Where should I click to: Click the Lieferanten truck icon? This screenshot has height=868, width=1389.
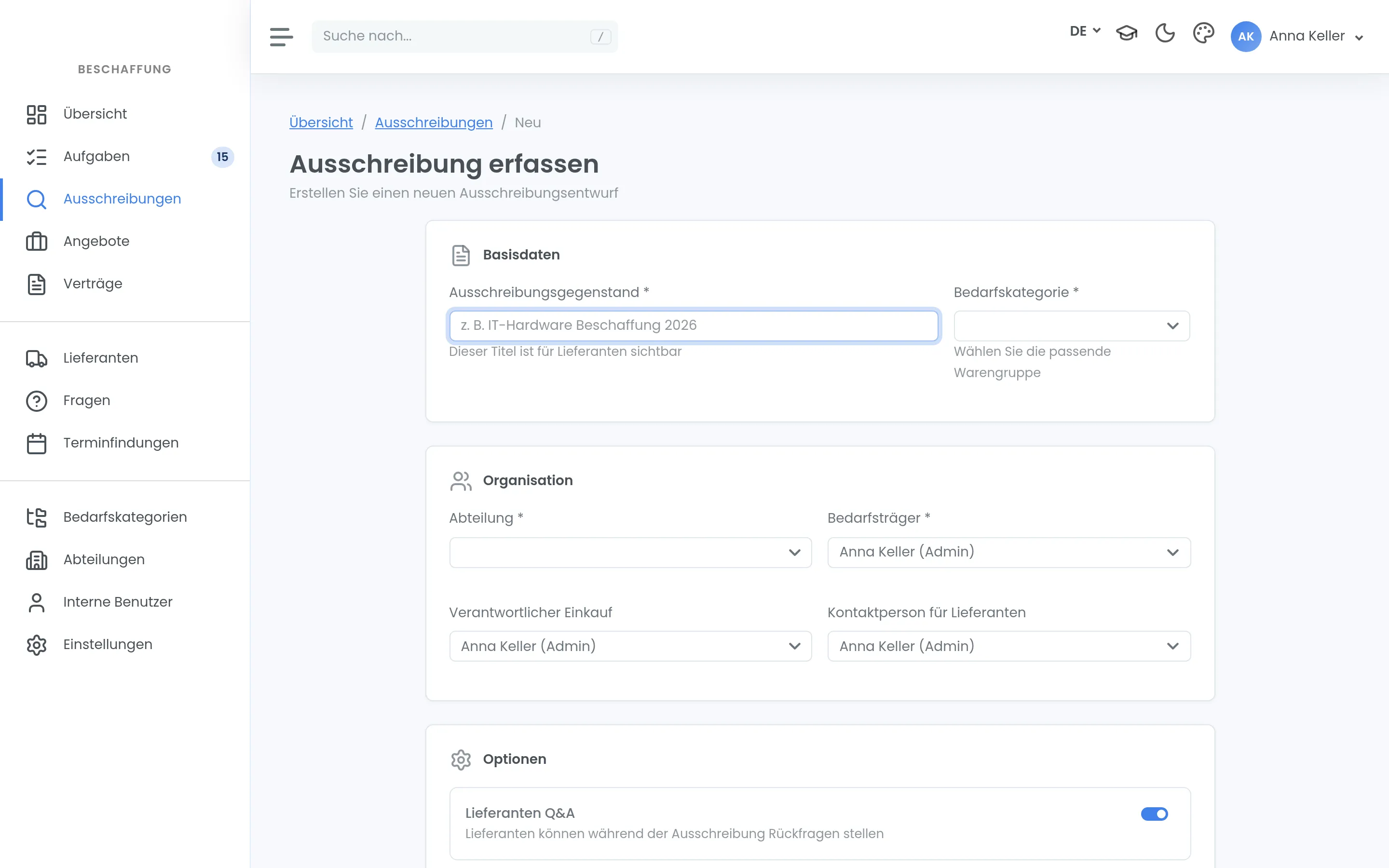pos(37,358)
